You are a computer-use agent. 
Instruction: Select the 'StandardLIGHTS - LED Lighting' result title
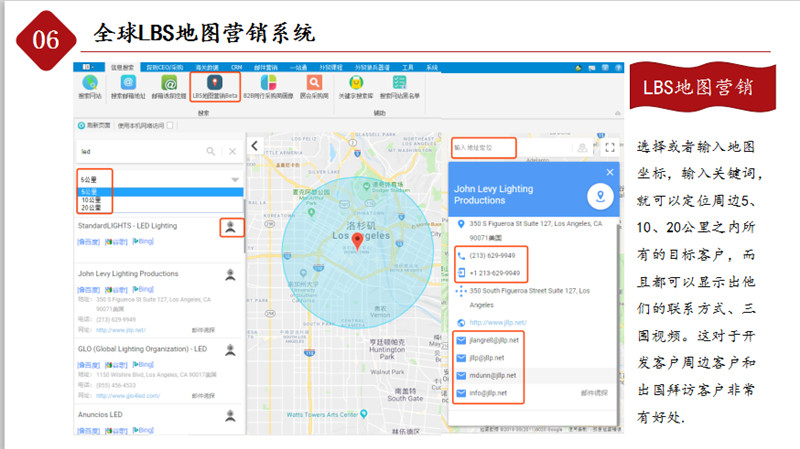tap(128, 226)
